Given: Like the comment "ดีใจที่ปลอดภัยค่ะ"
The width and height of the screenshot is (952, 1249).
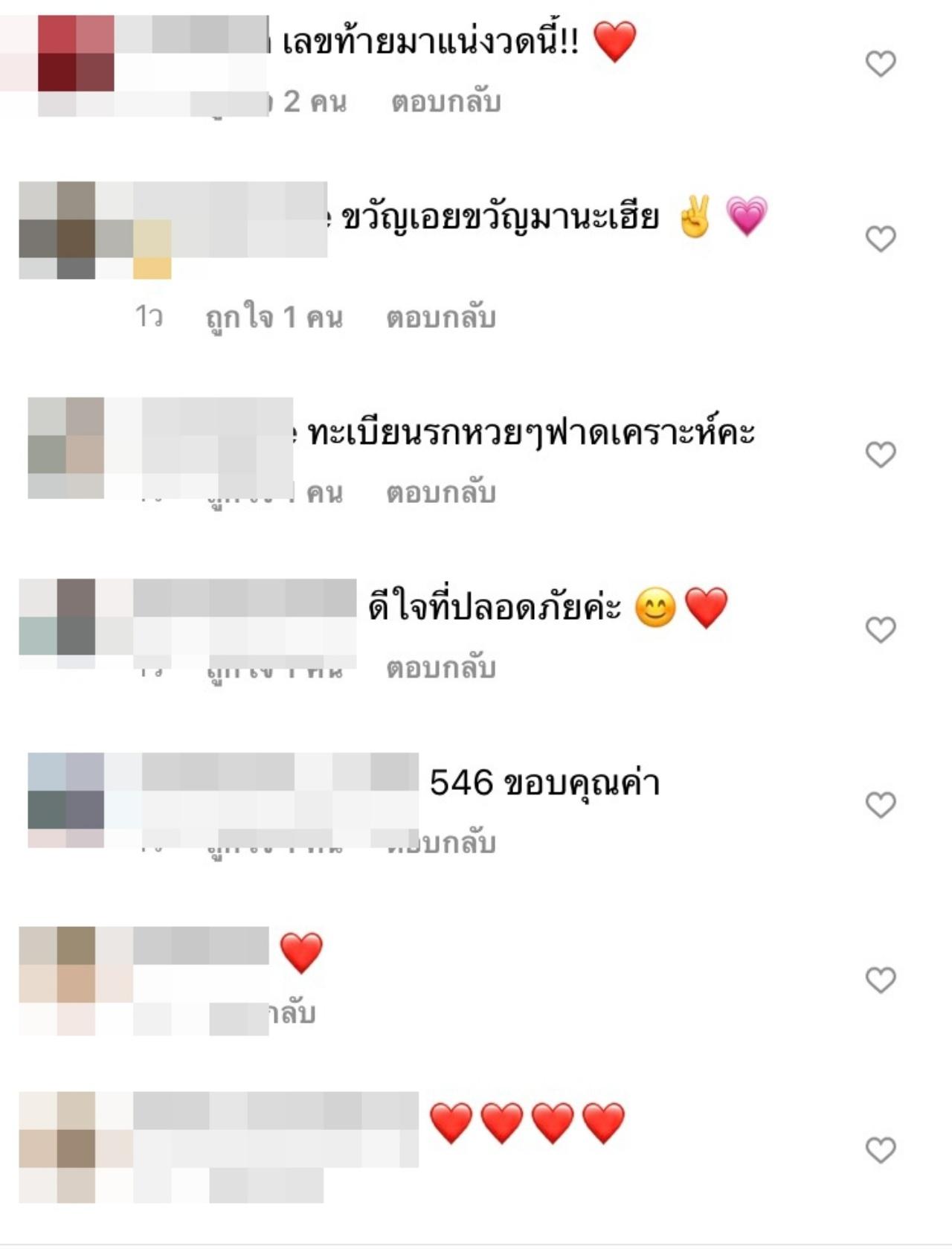Looking at the screenshot, I should coord(881,630).
